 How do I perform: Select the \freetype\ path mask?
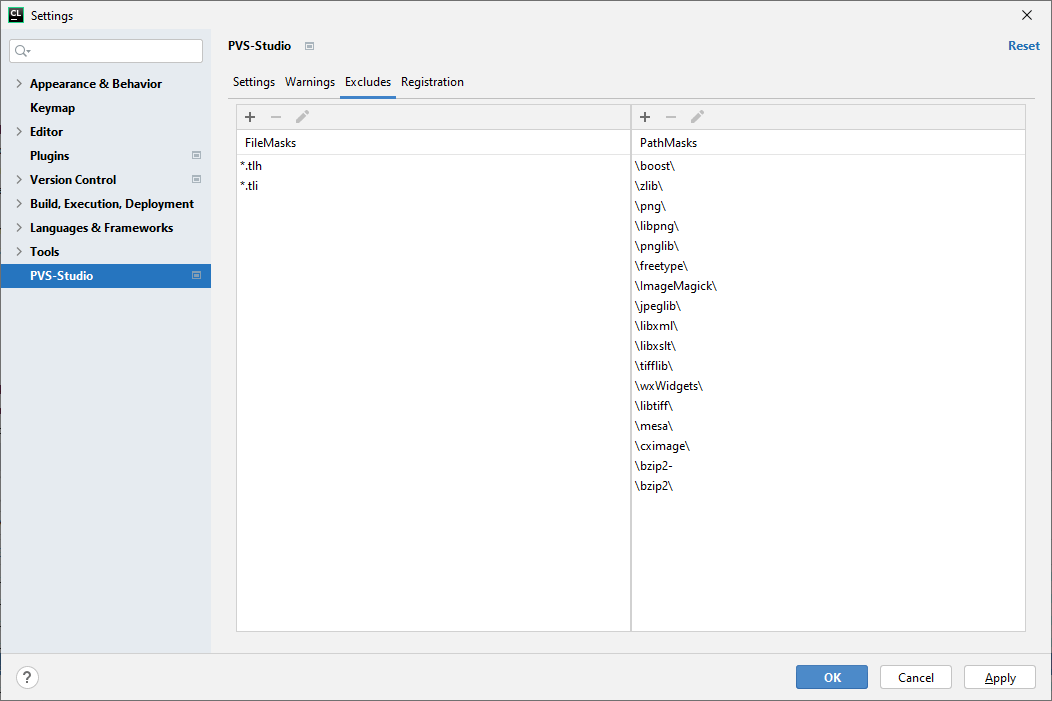click(829, 266)
